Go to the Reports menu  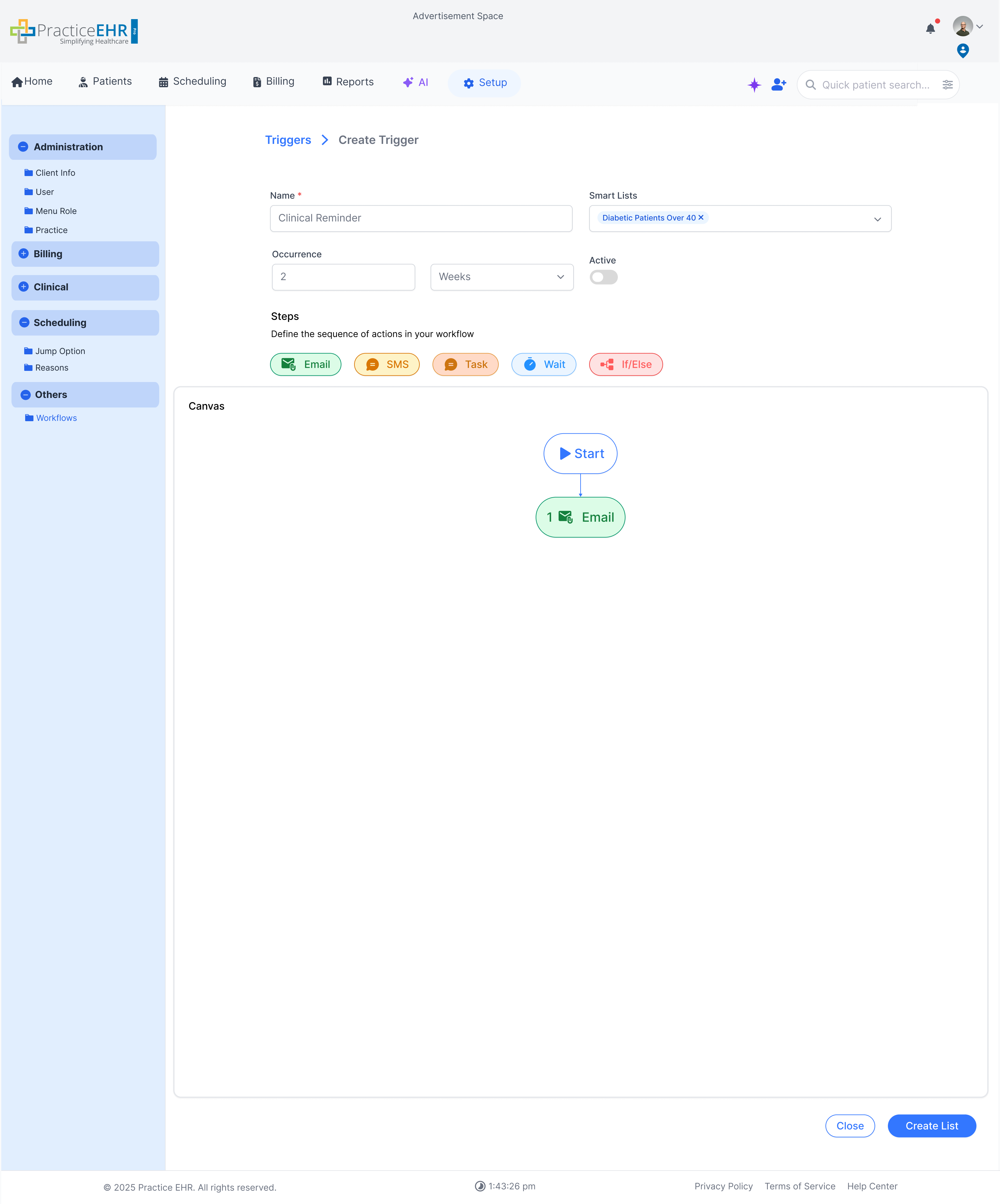pos(347,81)
